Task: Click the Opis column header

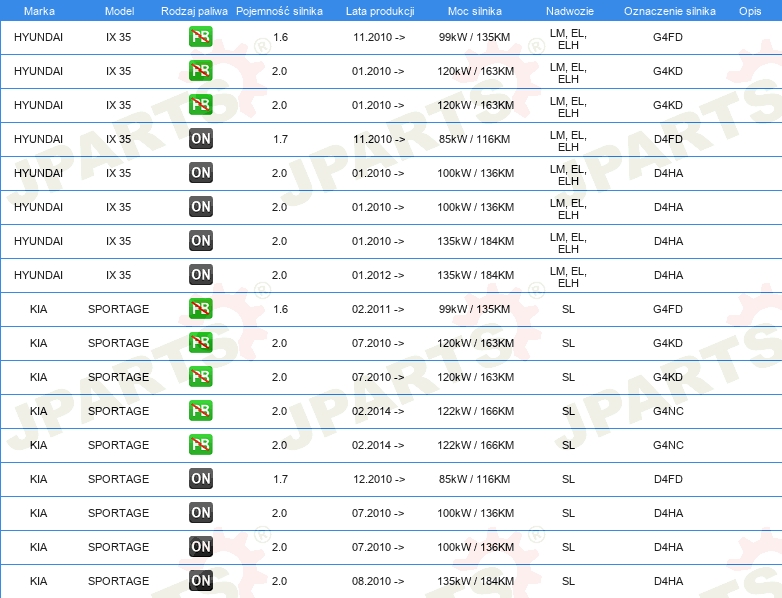Action: click(x=749, y=10)
